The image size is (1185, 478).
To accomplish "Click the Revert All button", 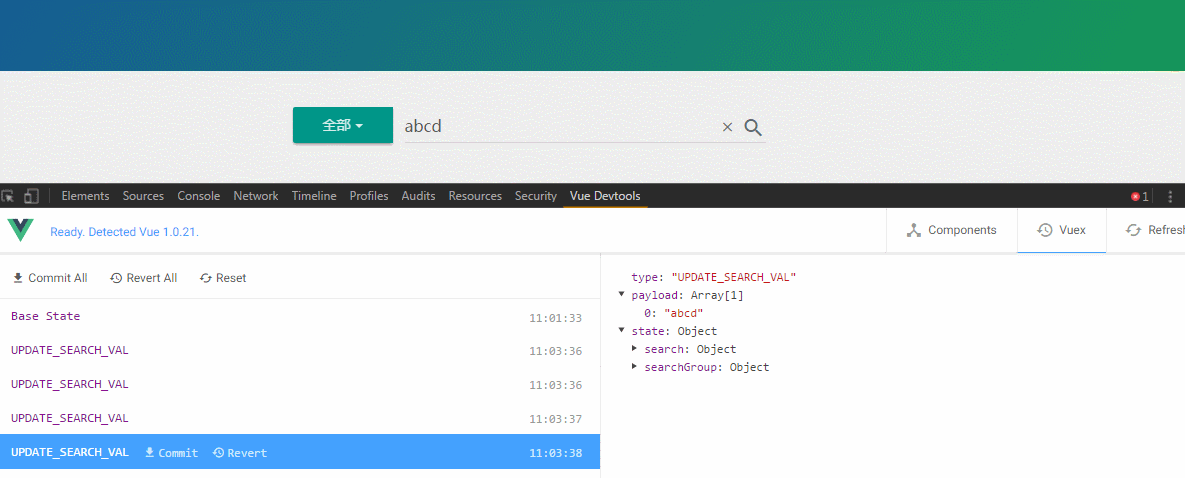I will pos(144,278).
